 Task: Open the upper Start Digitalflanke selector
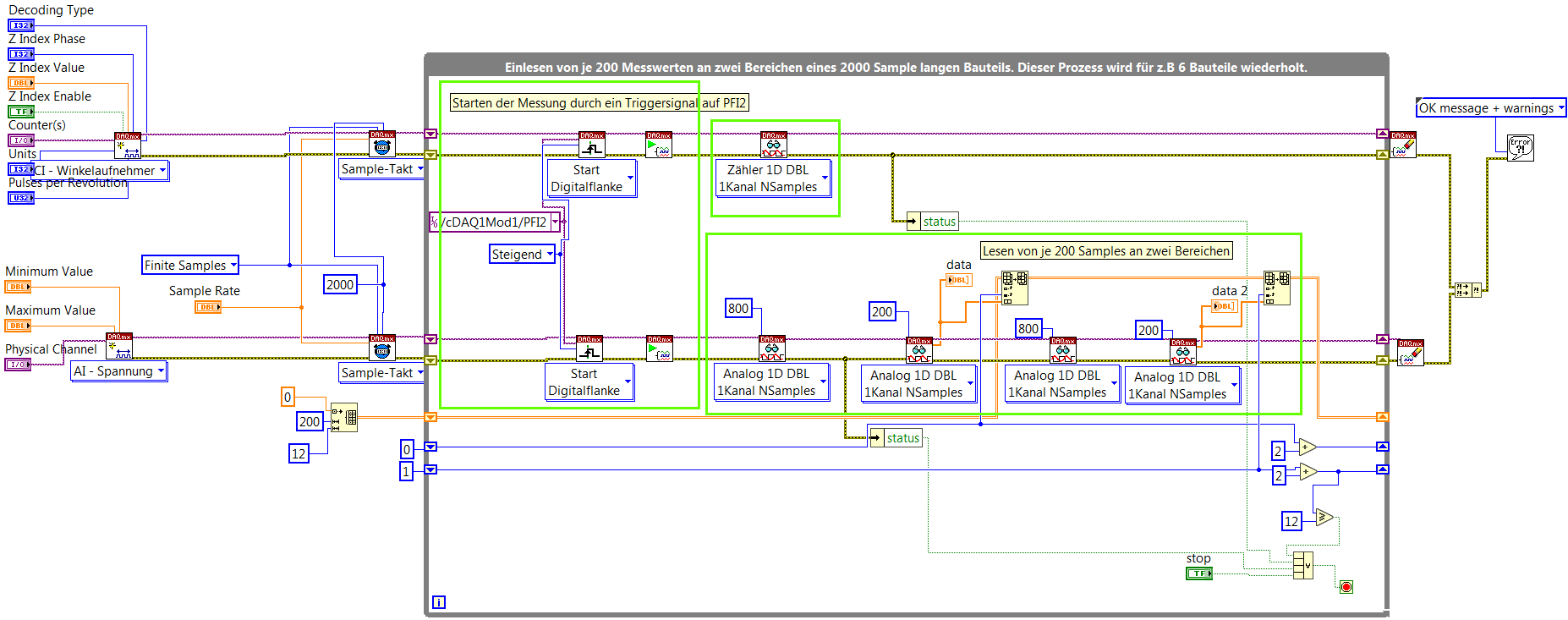[591, 178]
